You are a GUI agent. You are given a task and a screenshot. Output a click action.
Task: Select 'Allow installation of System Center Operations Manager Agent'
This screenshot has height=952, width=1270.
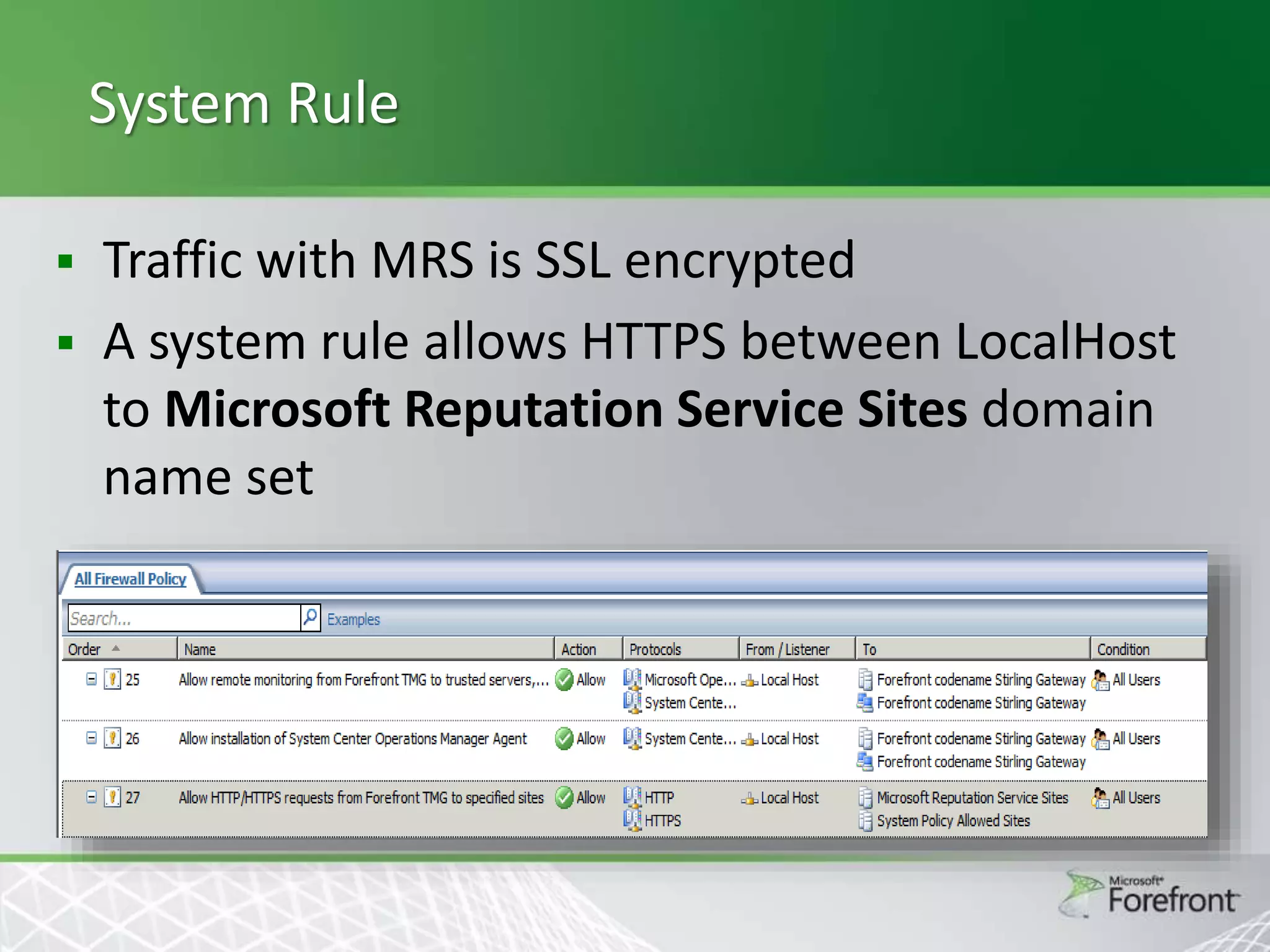pyautogui.click(x=353, y=739)
